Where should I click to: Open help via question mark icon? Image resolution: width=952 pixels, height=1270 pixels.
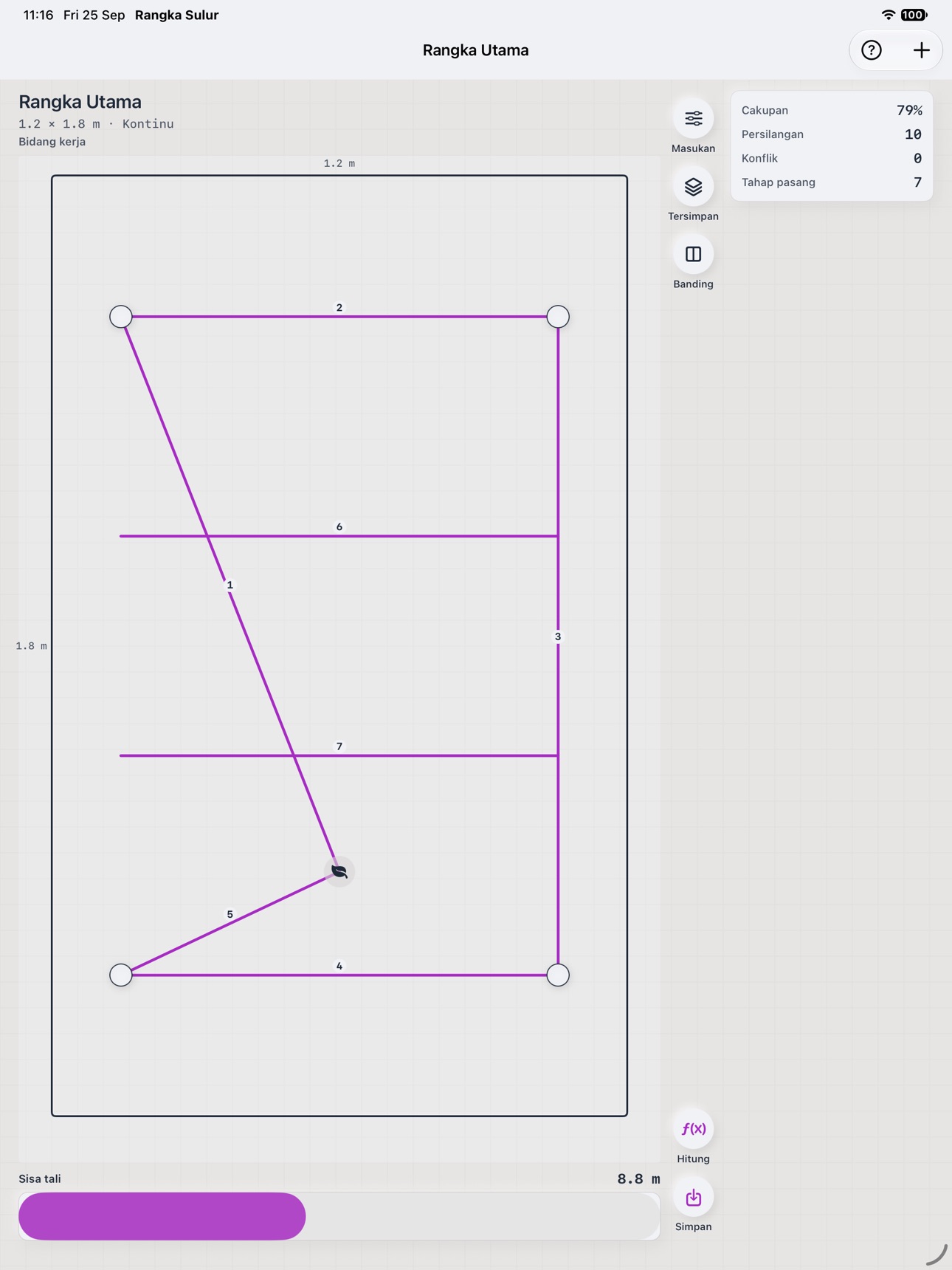[x=872, y=50]
